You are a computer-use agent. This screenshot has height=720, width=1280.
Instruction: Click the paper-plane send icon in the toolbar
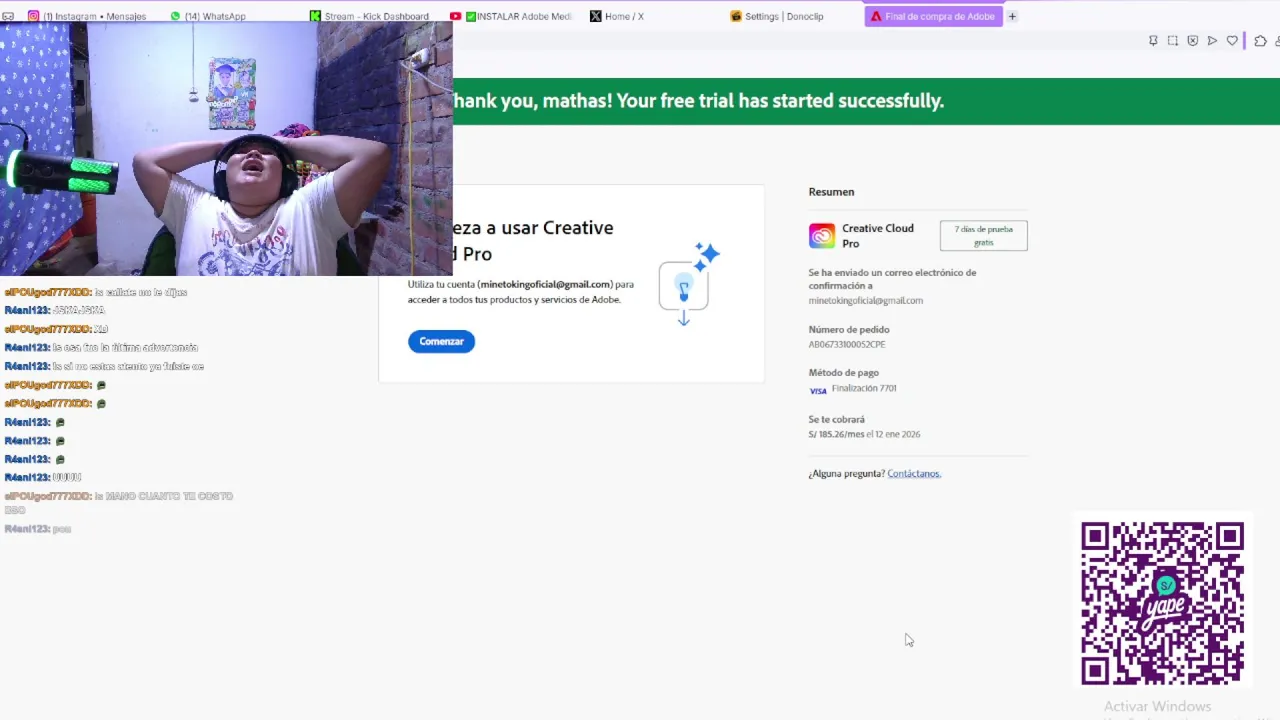[1212, 41]
